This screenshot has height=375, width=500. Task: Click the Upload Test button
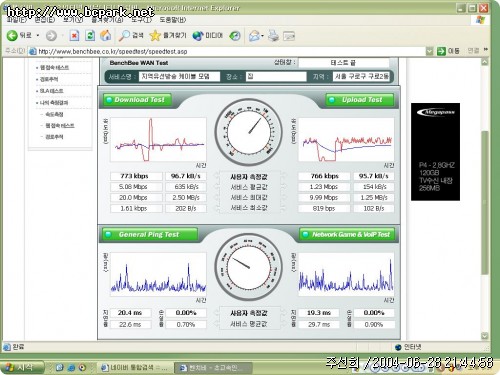(360, 100)
